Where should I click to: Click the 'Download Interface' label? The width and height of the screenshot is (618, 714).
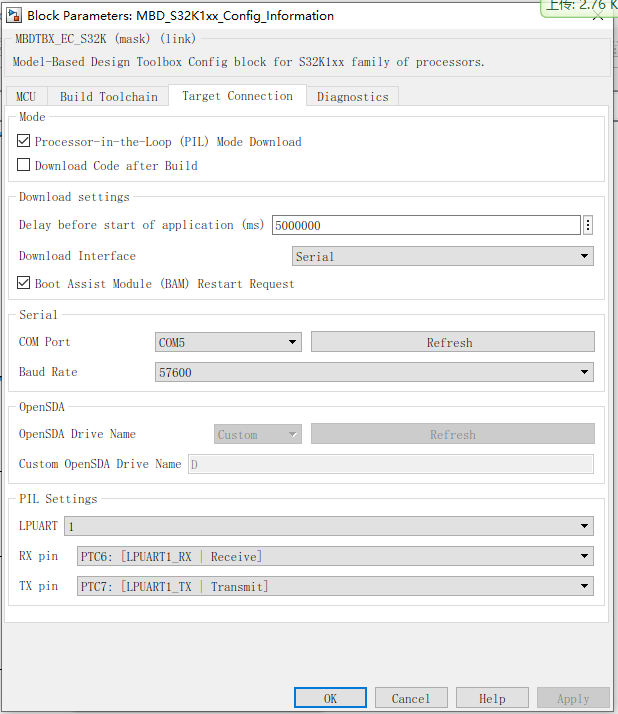point(77,256)
